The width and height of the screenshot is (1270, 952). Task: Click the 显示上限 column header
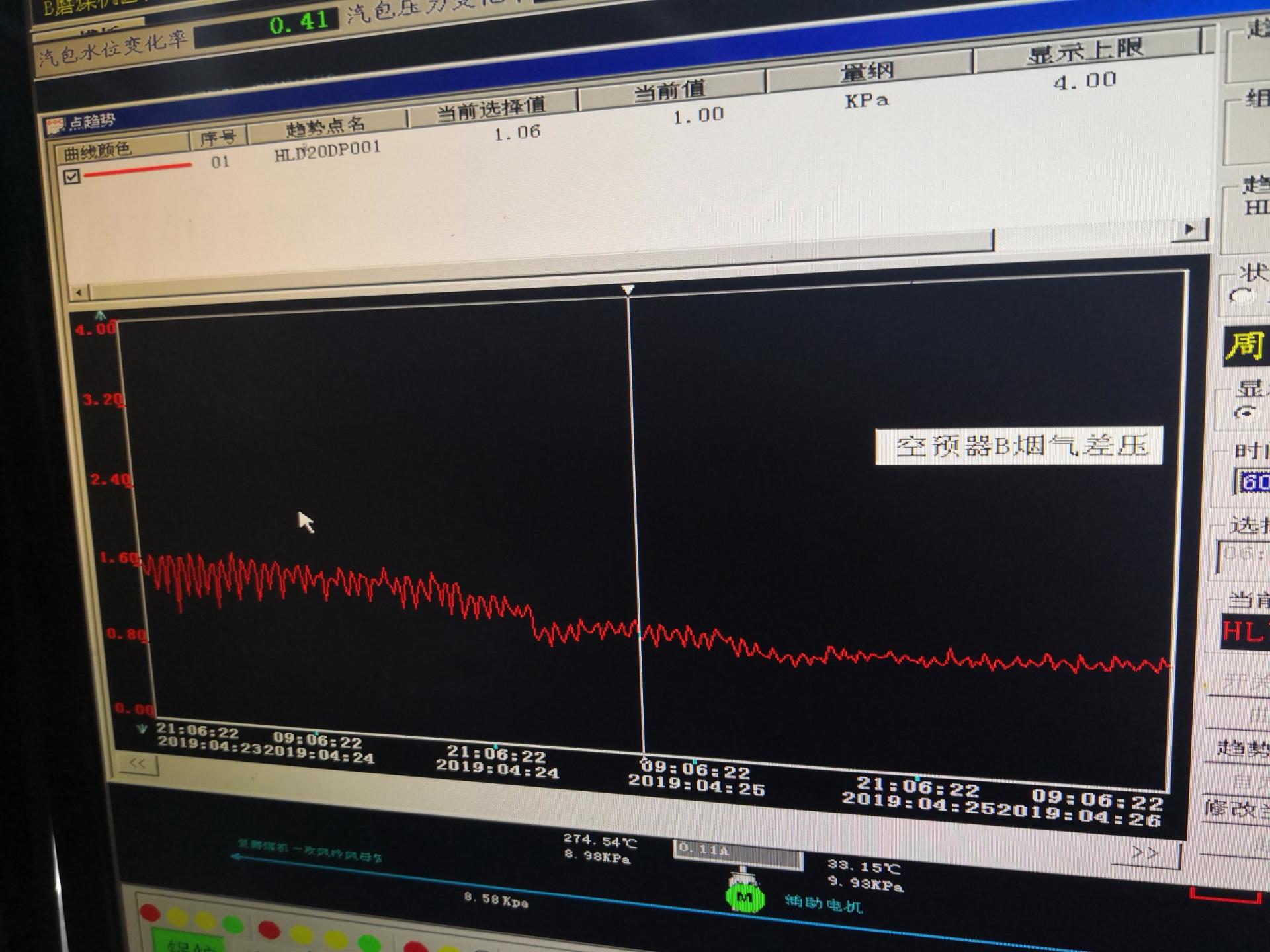coord(1085,52)
